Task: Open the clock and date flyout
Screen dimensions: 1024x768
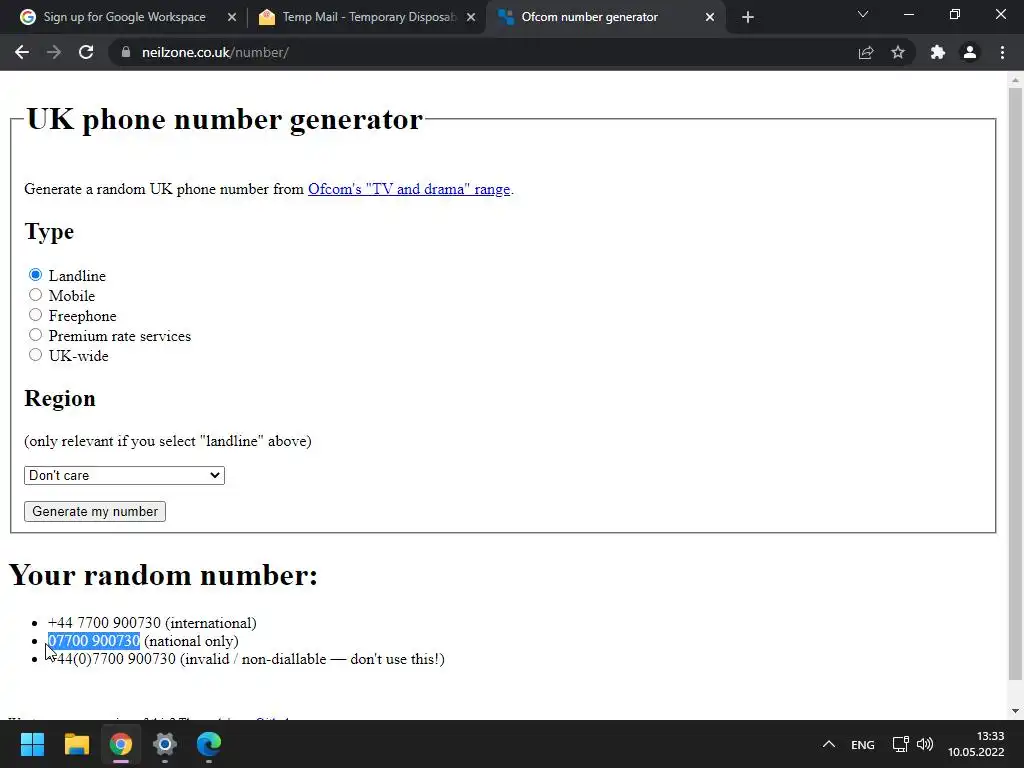Action: 976,744
